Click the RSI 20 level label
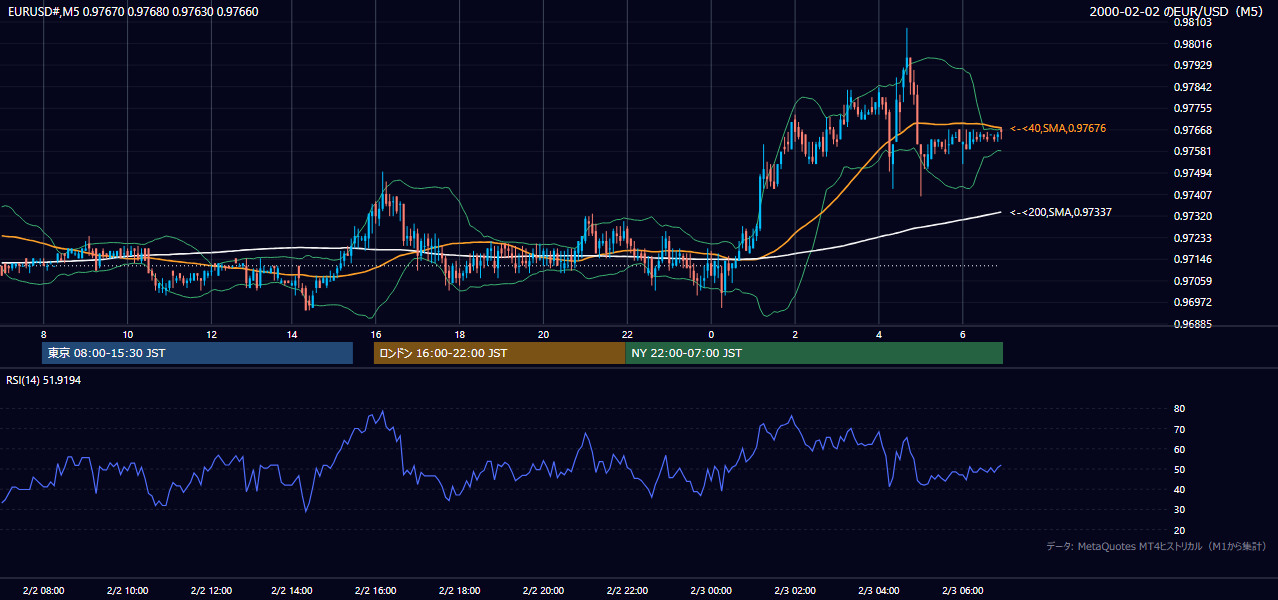Screen dimensions: 1278x600 pos(1179,530)
